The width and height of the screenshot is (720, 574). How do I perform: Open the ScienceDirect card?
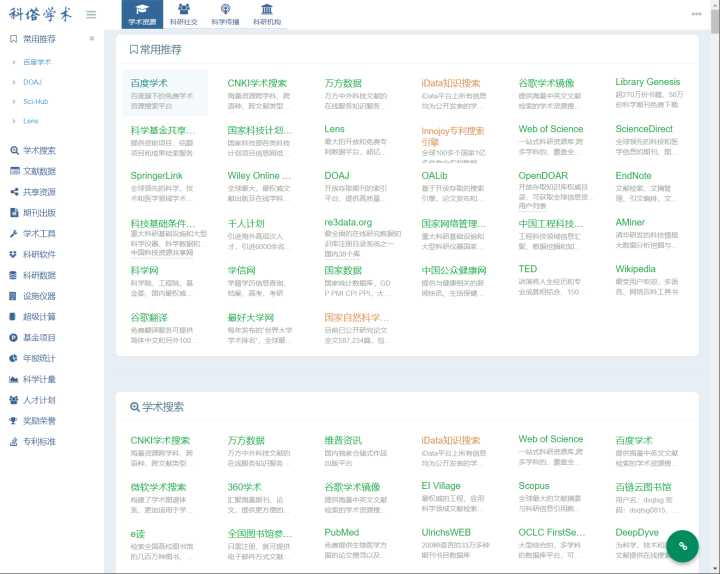click(x=650, y=140)
